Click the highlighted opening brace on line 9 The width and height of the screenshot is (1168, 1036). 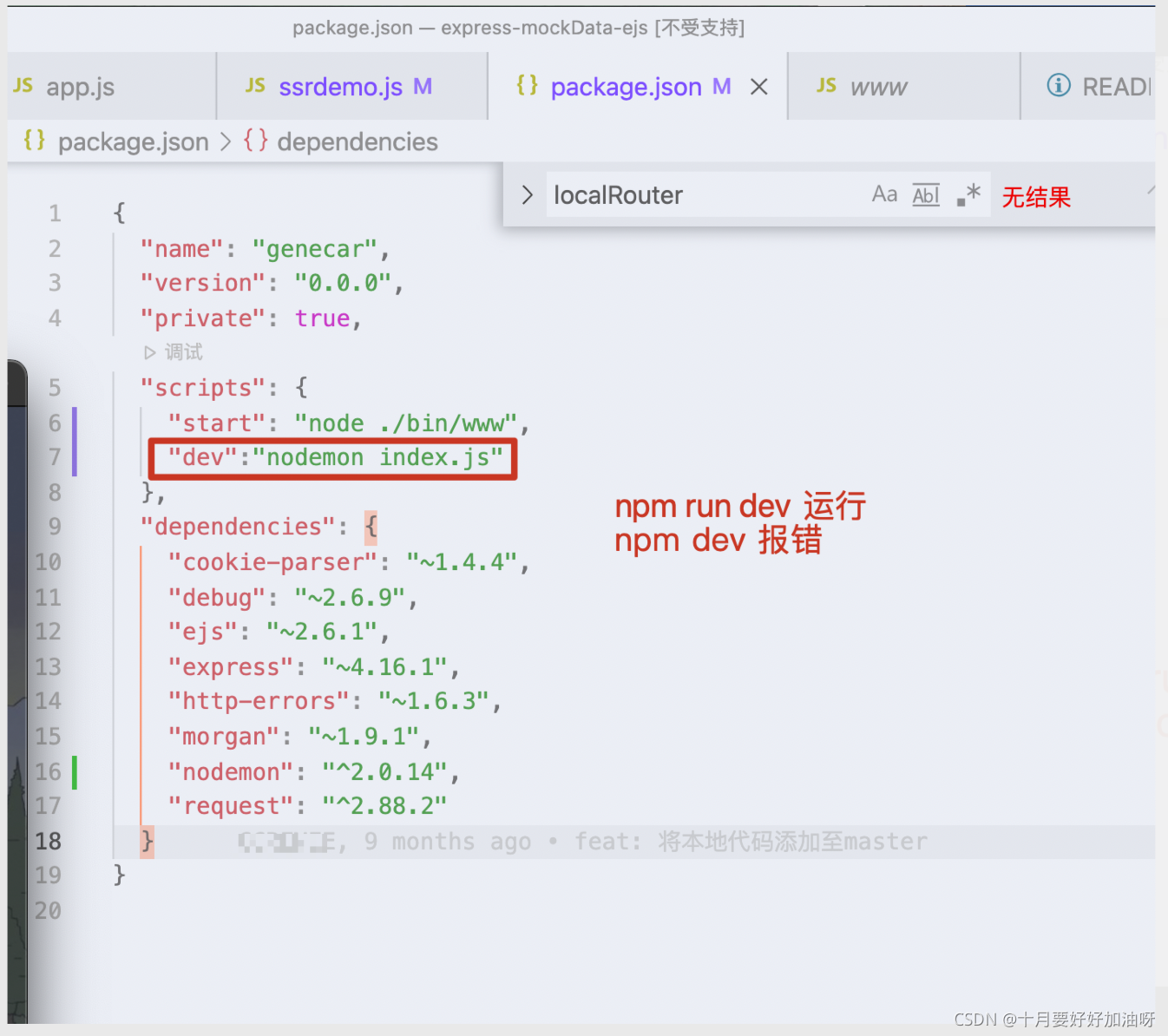click(371, 528)
